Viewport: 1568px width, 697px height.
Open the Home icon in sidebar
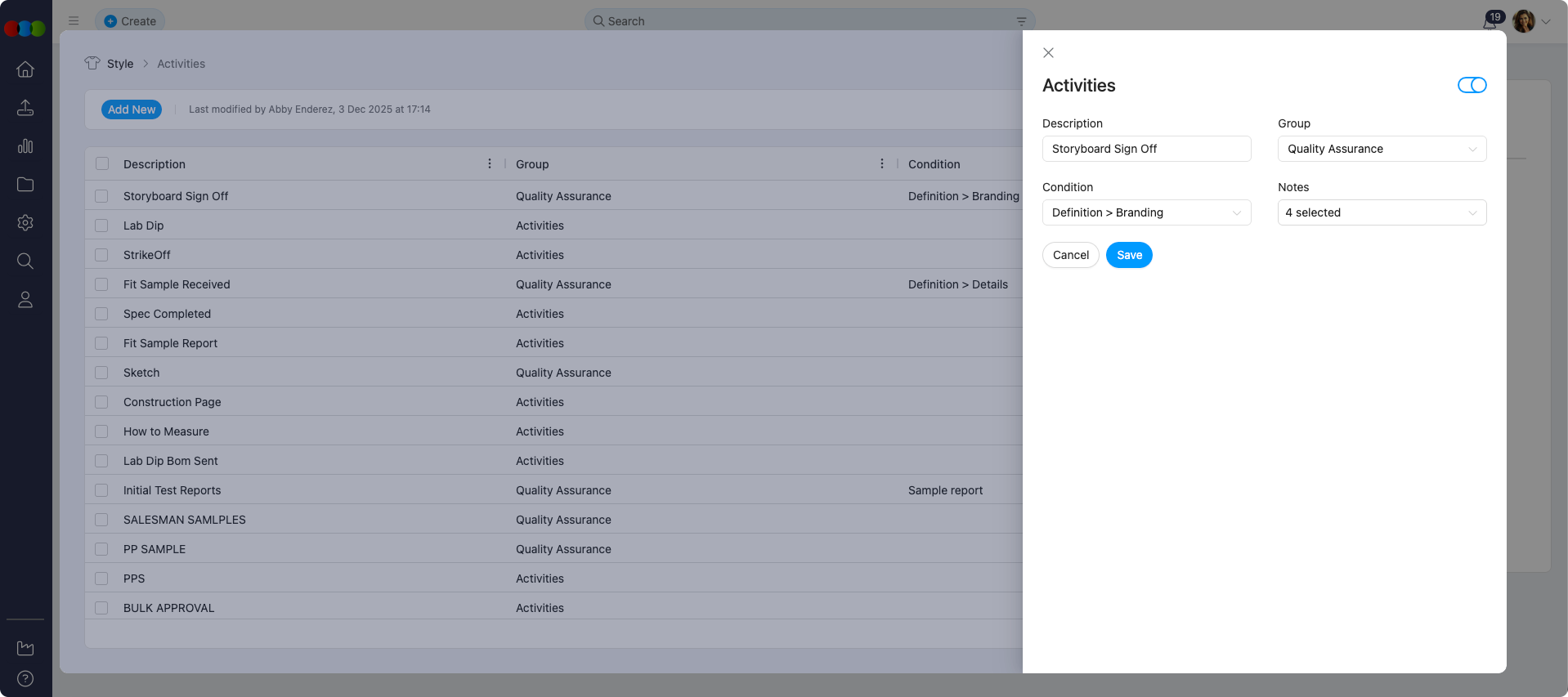25,69
